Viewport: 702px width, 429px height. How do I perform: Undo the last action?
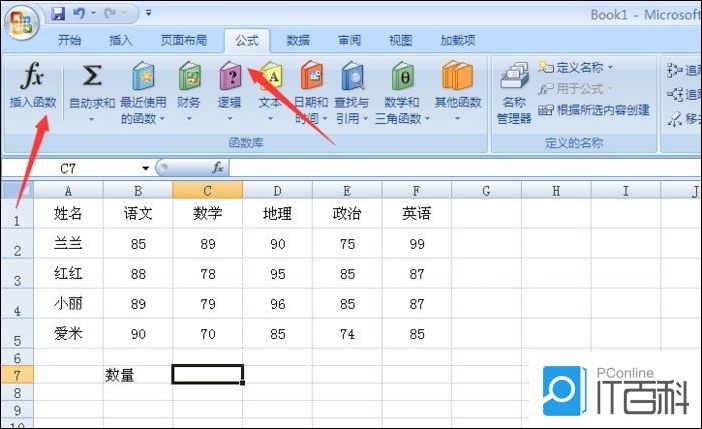(x=79, y=13)
